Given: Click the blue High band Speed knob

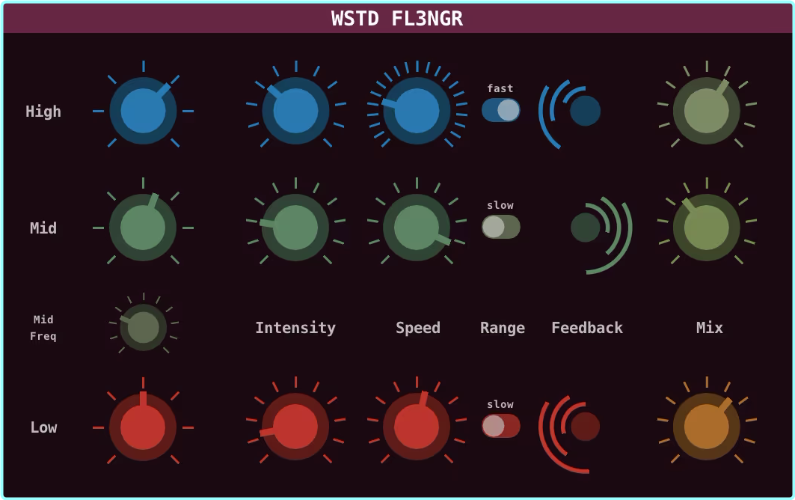Looking at the screenshot, I should [417, 111].
